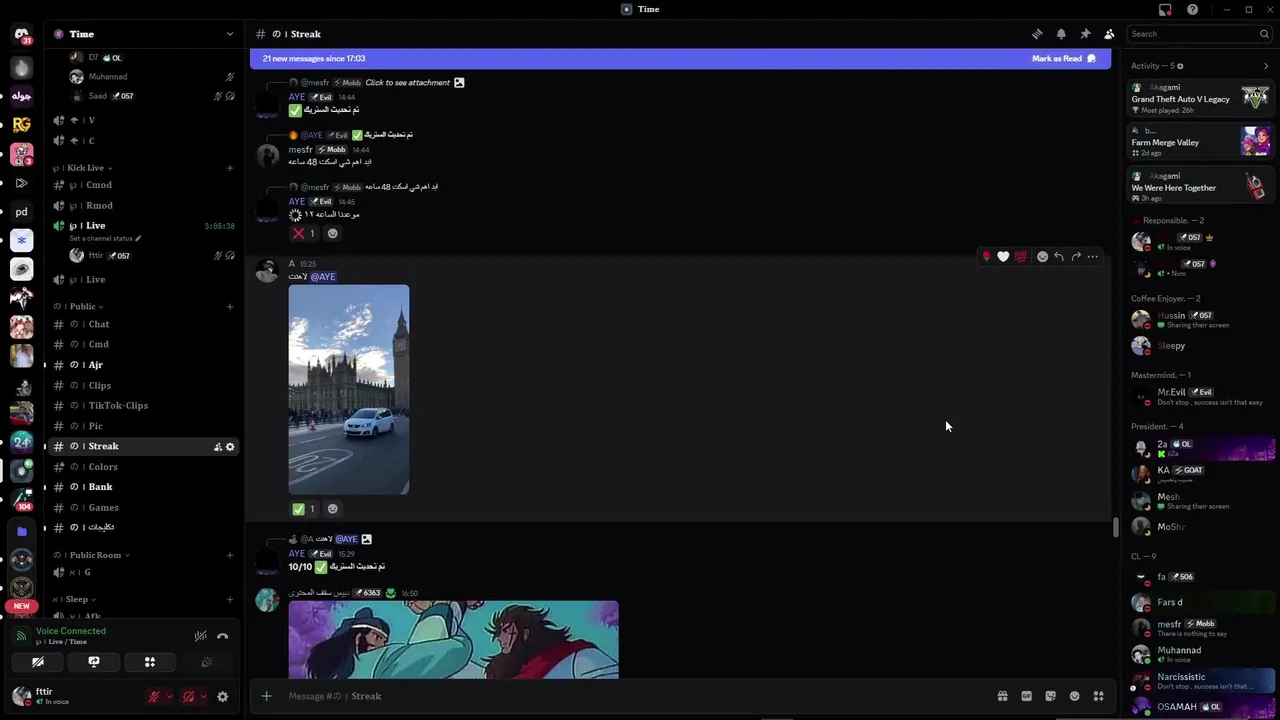The image size is (1280, 720).
Task: Toggle noise suppression in voice panel
Action: coord(200,636)
